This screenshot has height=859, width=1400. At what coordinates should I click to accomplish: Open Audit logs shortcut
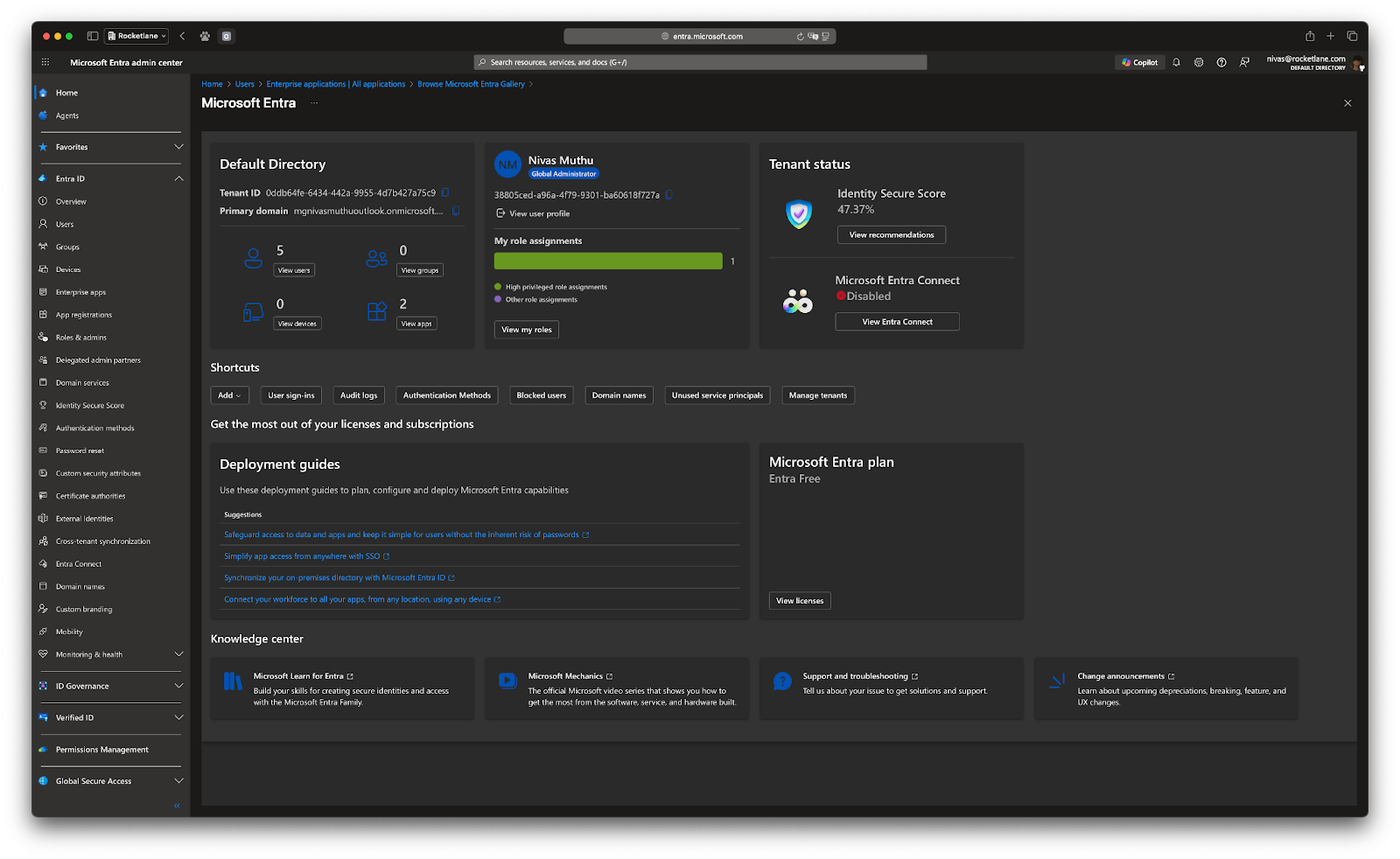tap(359, 395)
